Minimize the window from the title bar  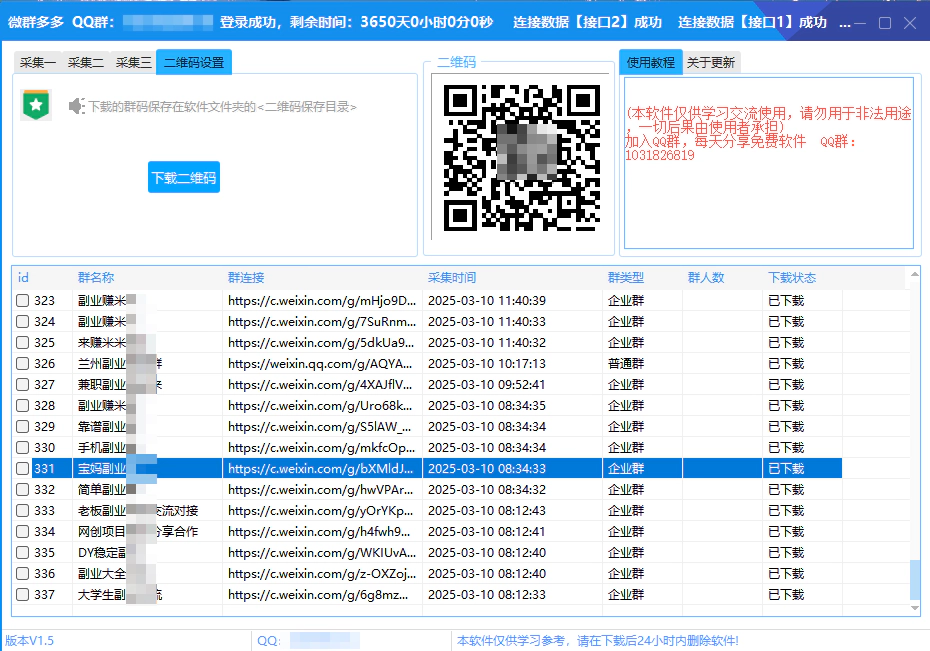pos(859,22)
